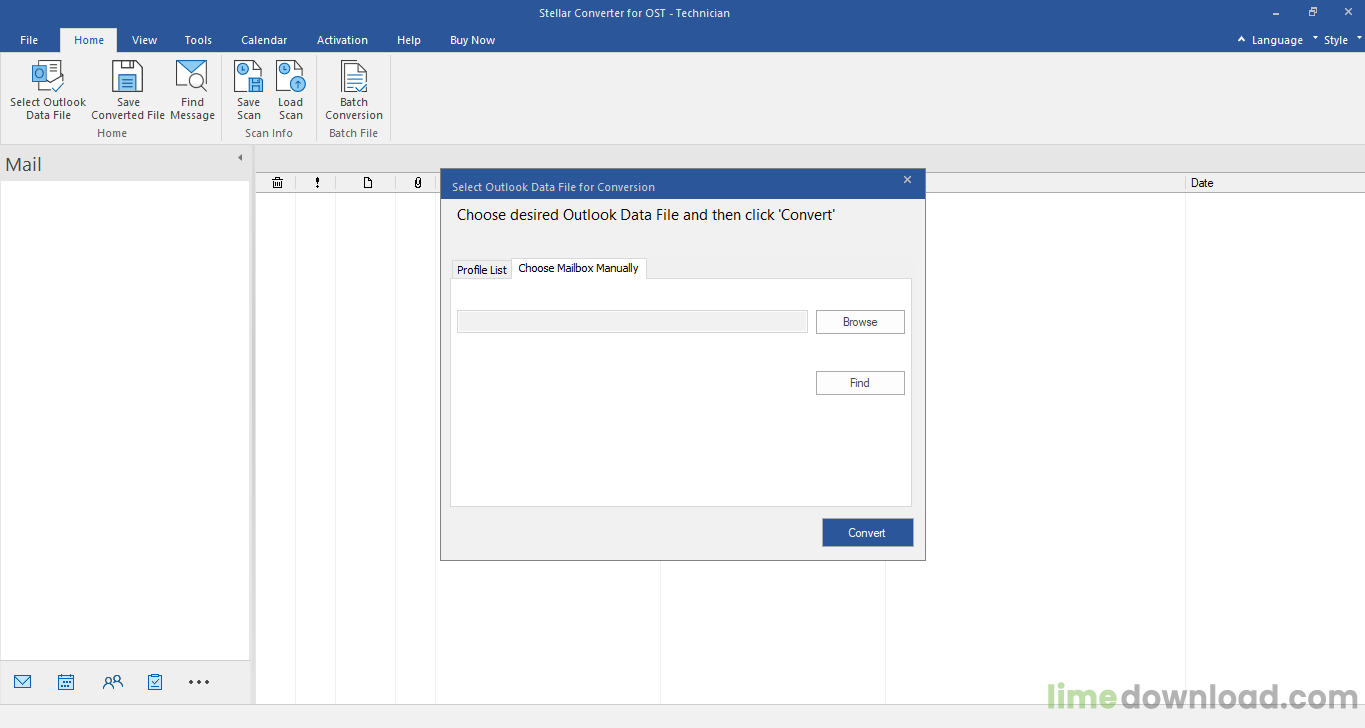This screenshot has height=728, width=1365.
Task: Select the Save Scan icon
Action: coord(248,89)
